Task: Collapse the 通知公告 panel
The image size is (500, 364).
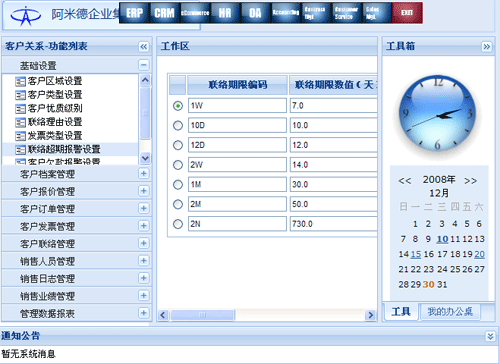Action: tap(490, 336)
